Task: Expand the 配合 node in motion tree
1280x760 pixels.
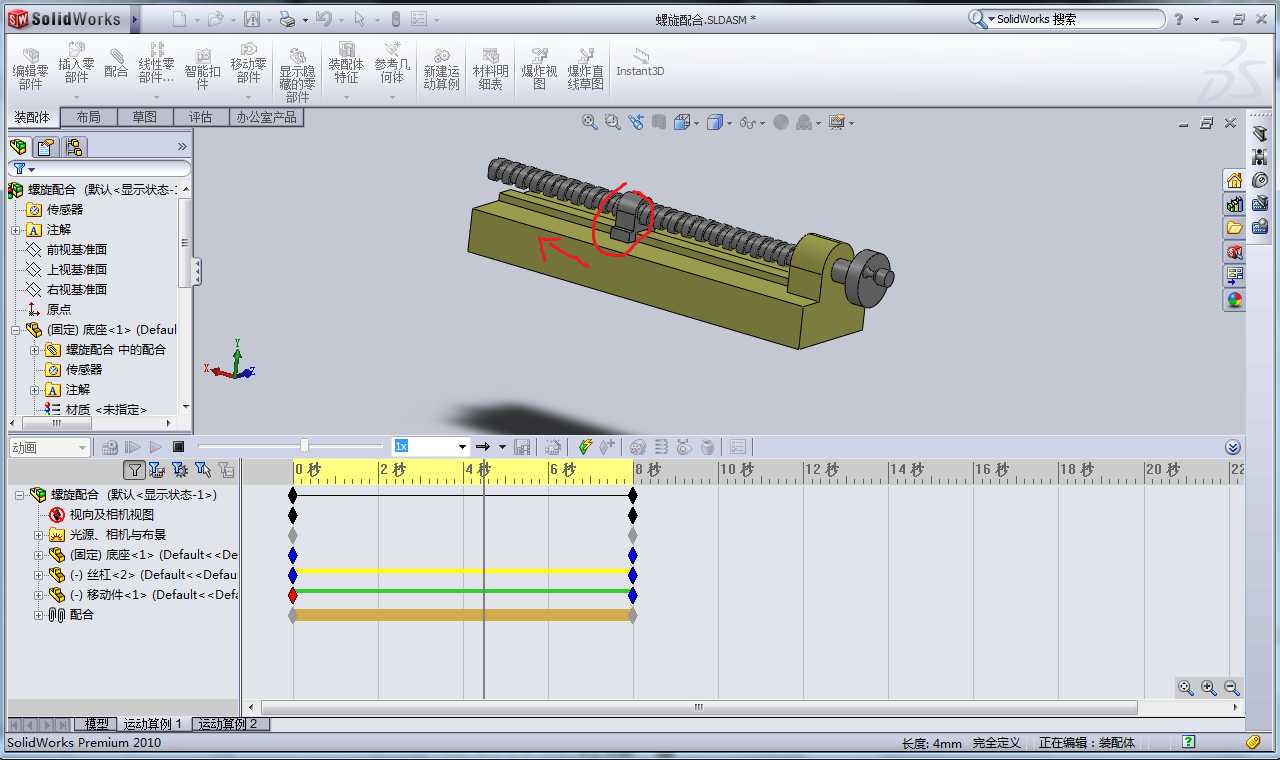Action: 39,615
